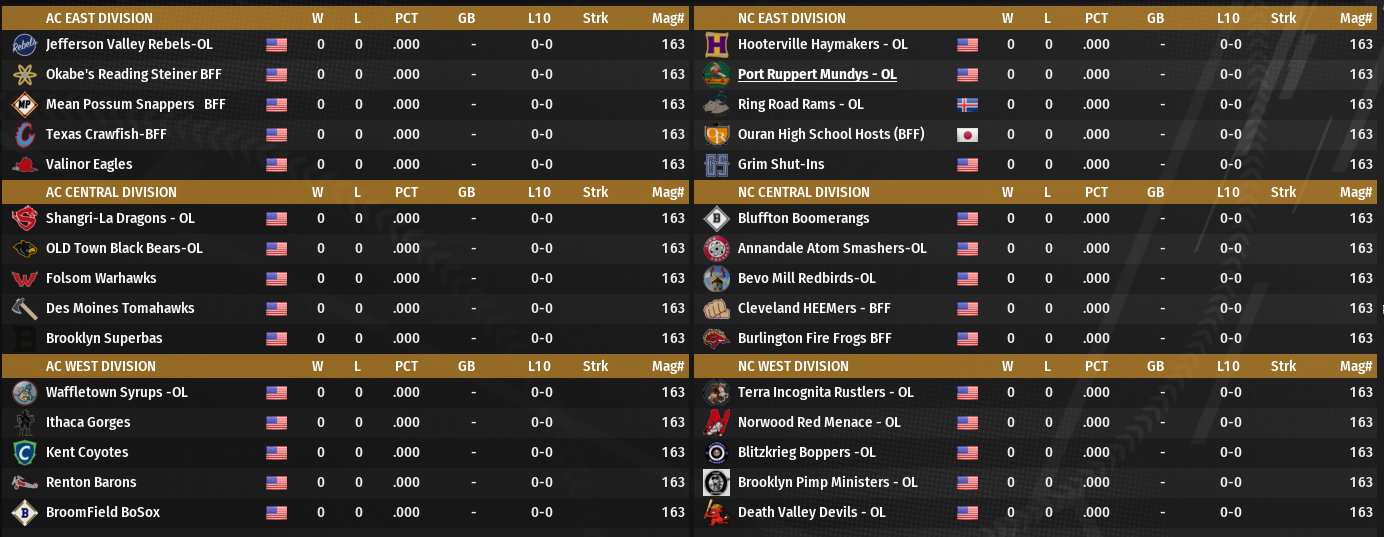This screenshot has width=1384, height=537.
Task: Click the Hooterville Haymakers logo icon
Action: tap(716, 45)
